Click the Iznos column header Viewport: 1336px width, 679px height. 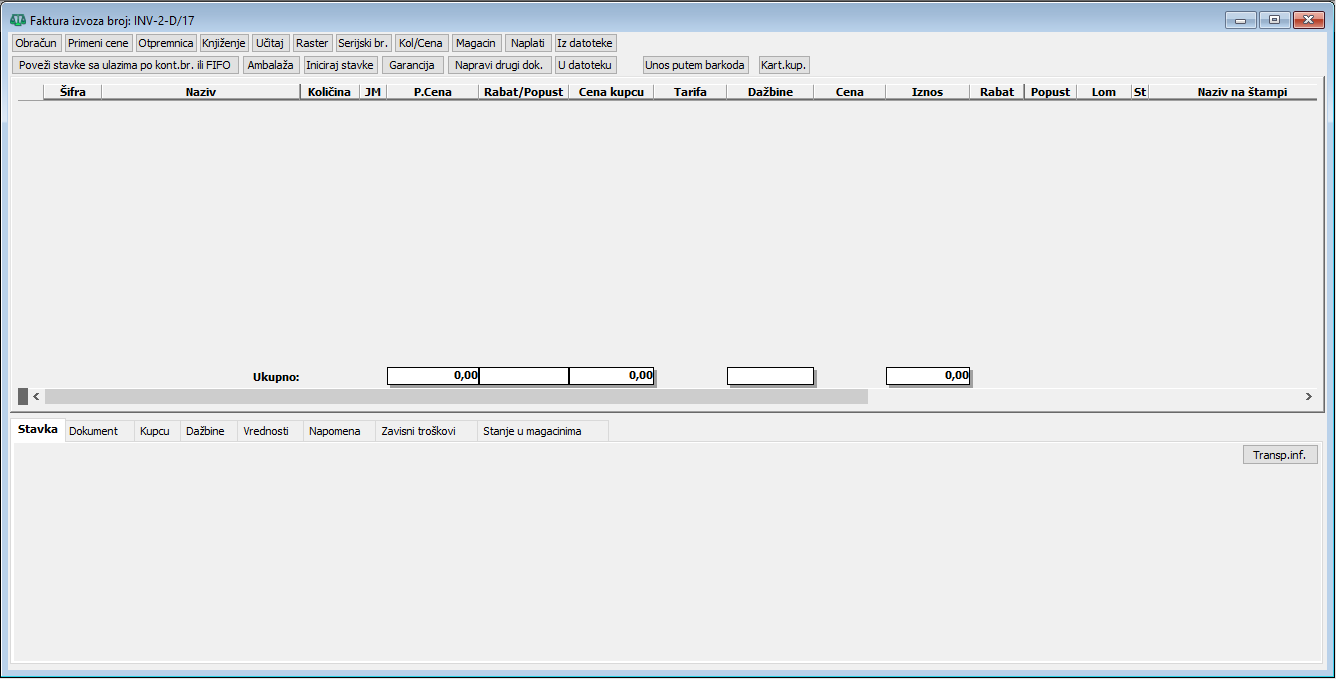[927, 92]
